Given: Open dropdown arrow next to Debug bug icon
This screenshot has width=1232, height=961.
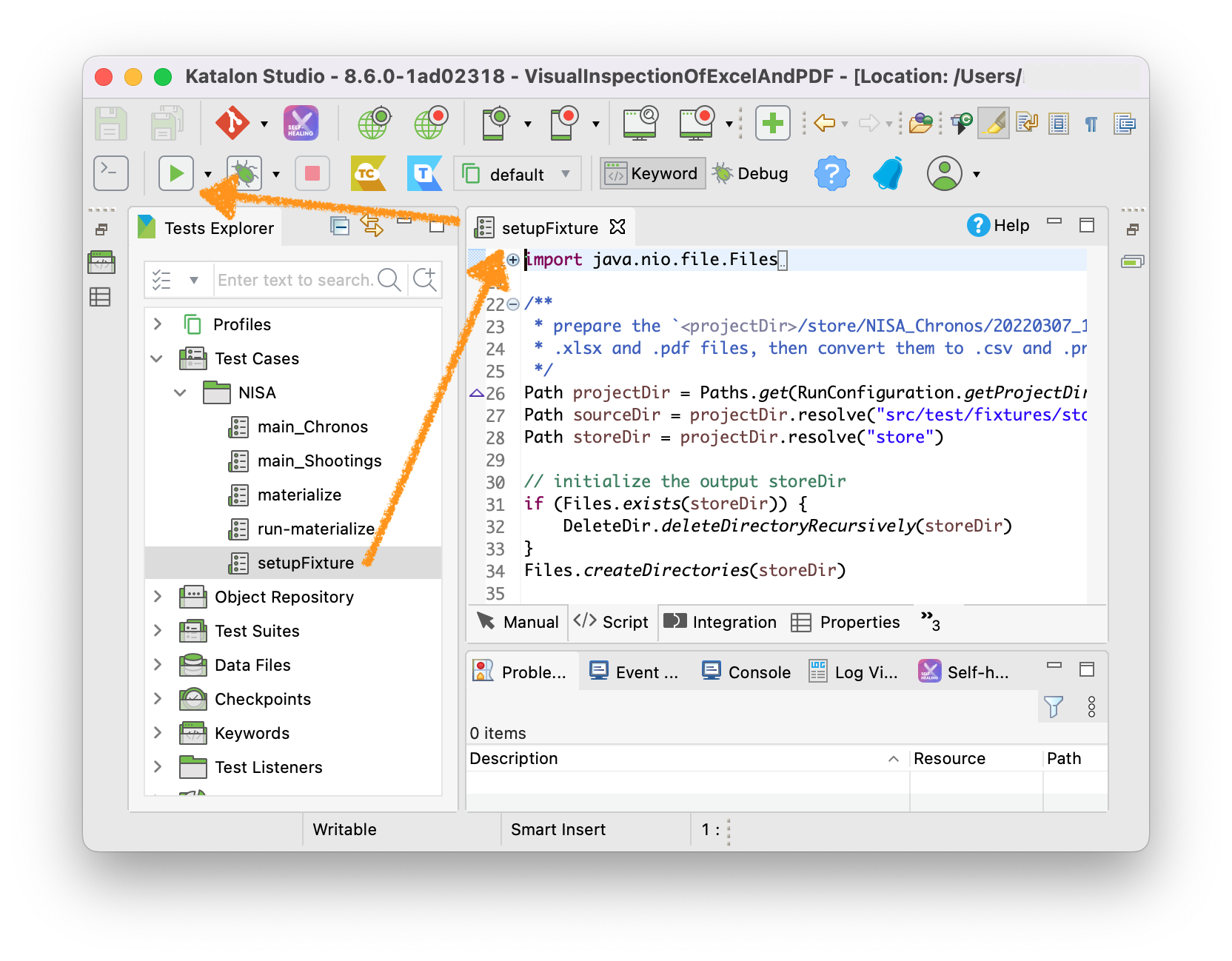Looking at the screenshot, I should point(276,174).
